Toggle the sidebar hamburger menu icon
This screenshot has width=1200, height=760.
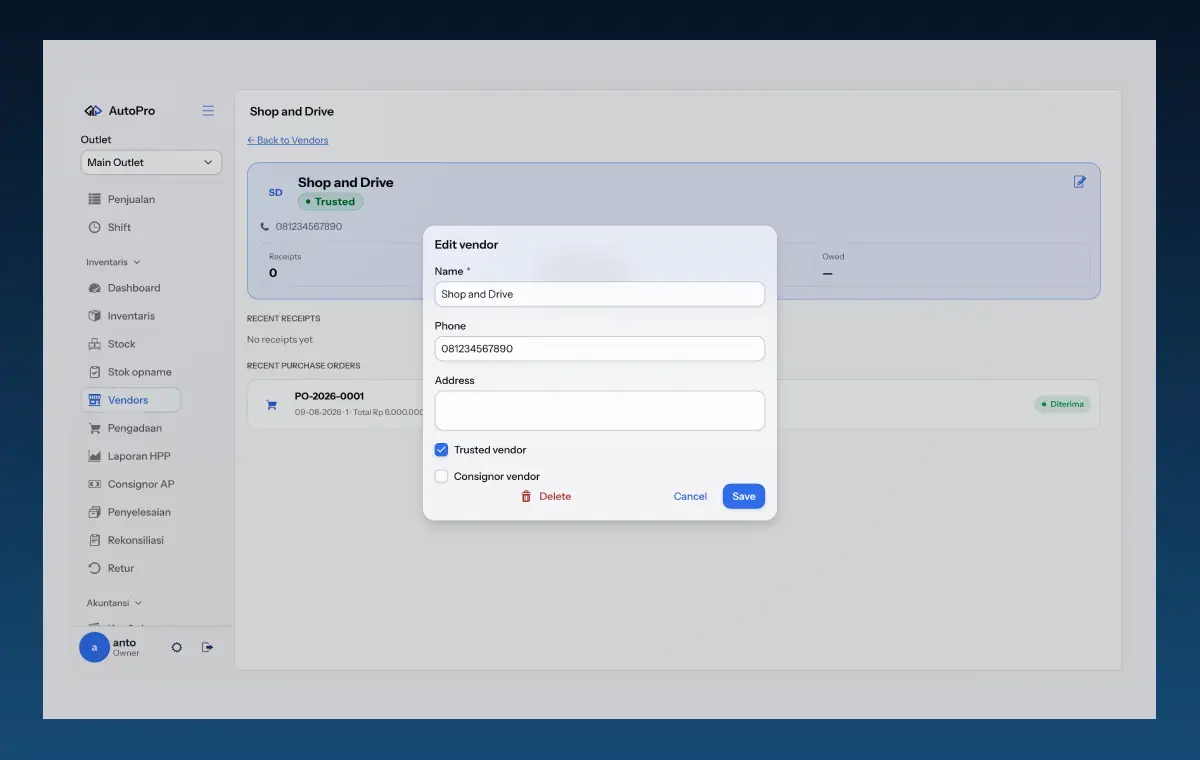point(208,111)
